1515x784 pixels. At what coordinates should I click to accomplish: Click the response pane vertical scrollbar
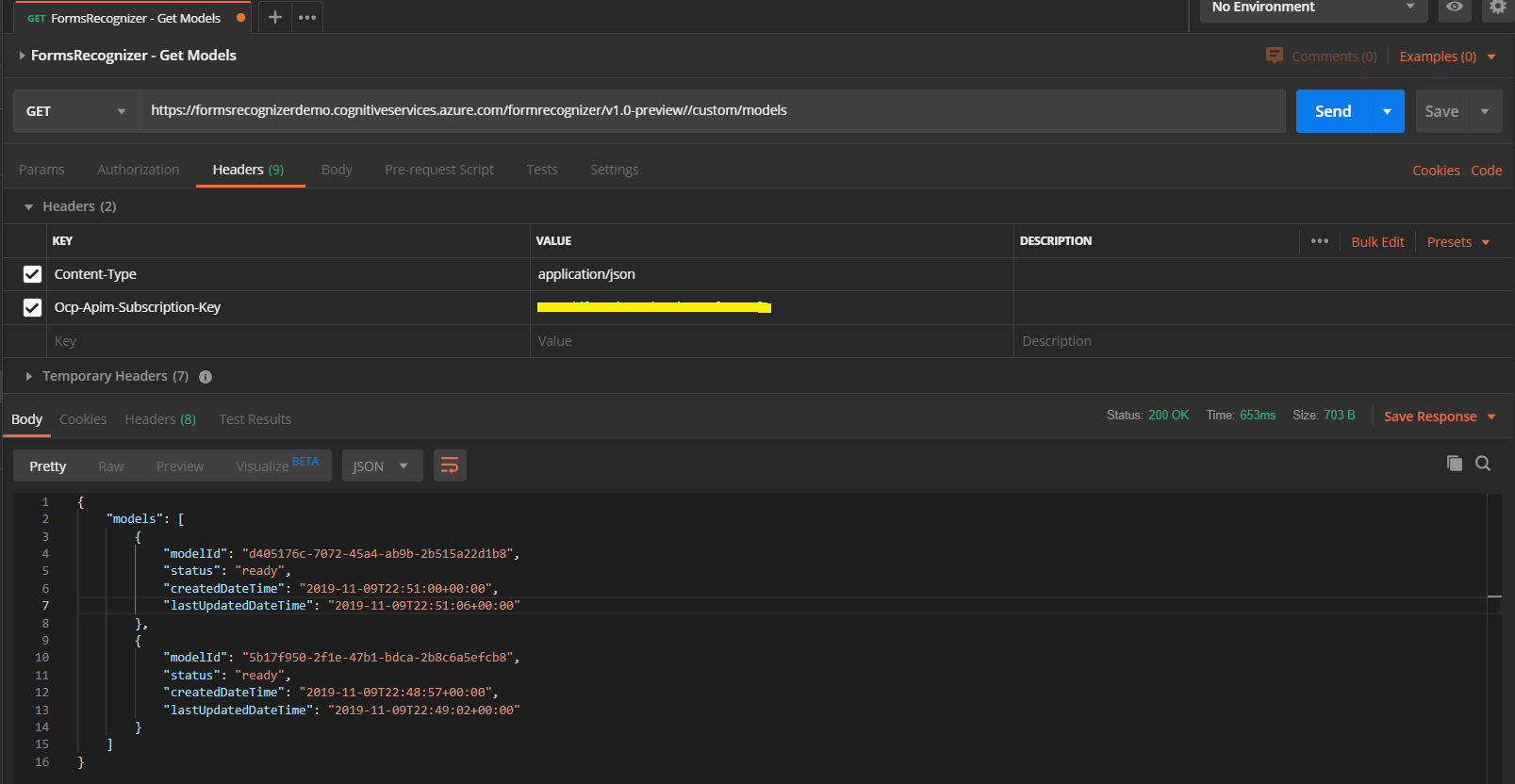coord(1494,637)
